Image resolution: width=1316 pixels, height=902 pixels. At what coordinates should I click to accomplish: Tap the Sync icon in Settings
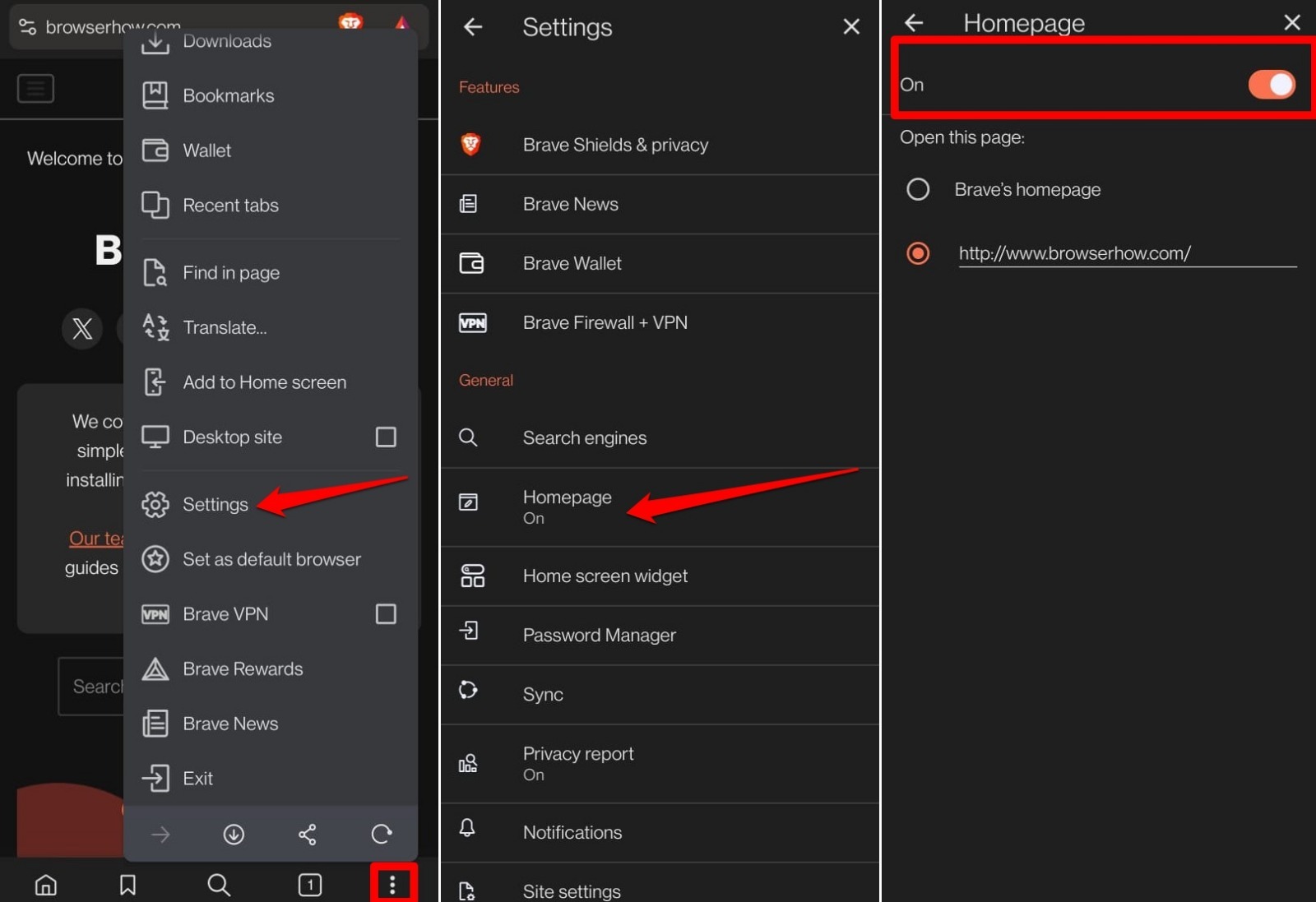[468, 690]
